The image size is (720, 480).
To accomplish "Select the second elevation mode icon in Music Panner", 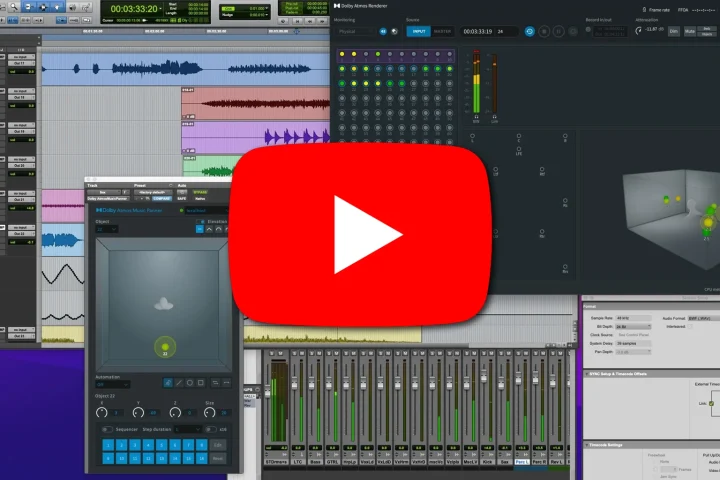I will click(x=209, y=229).
